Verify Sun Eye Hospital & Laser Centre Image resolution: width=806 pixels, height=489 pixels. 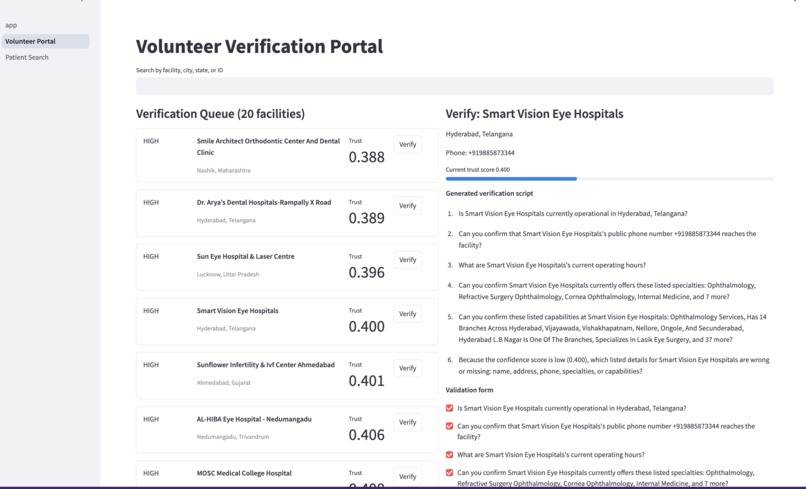[x=408, y=260]
